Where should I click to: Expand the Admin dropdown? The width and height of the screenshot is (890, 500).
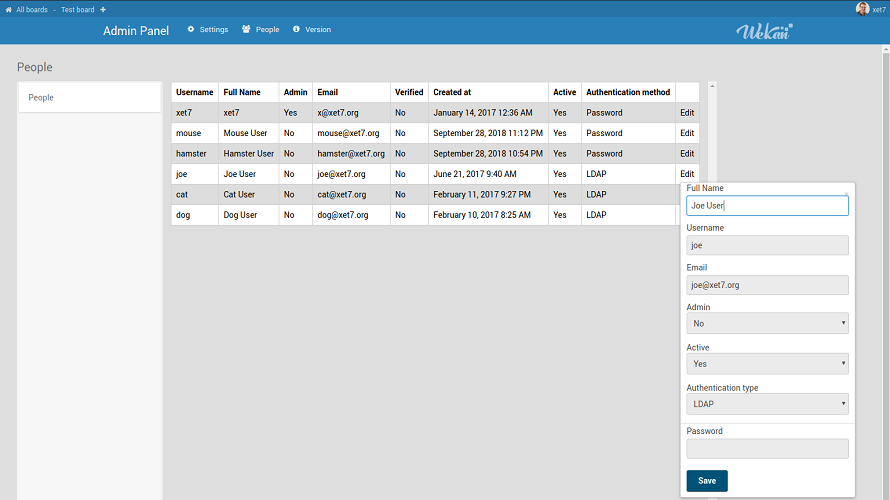click(767, 324)
